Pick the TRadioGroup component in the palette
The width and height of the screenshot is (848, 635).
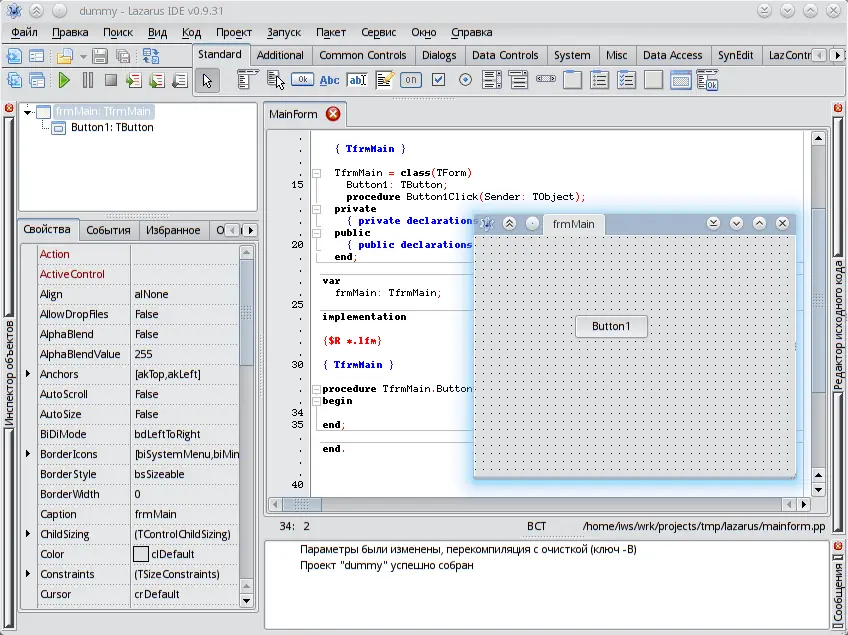click(599, 80)
